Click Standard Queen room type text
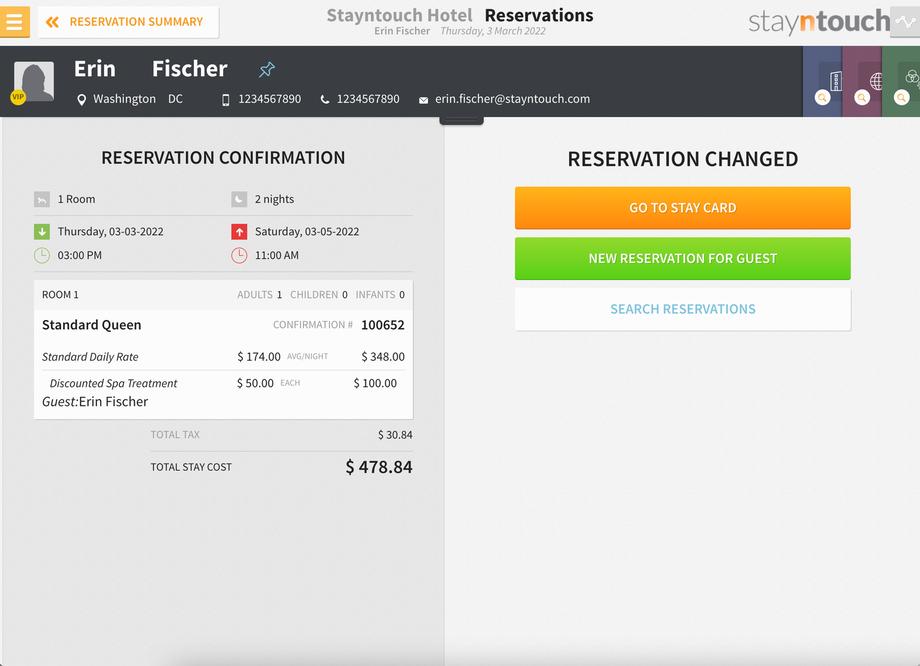Viewport: 920px width, 666px height. point(92,325)
